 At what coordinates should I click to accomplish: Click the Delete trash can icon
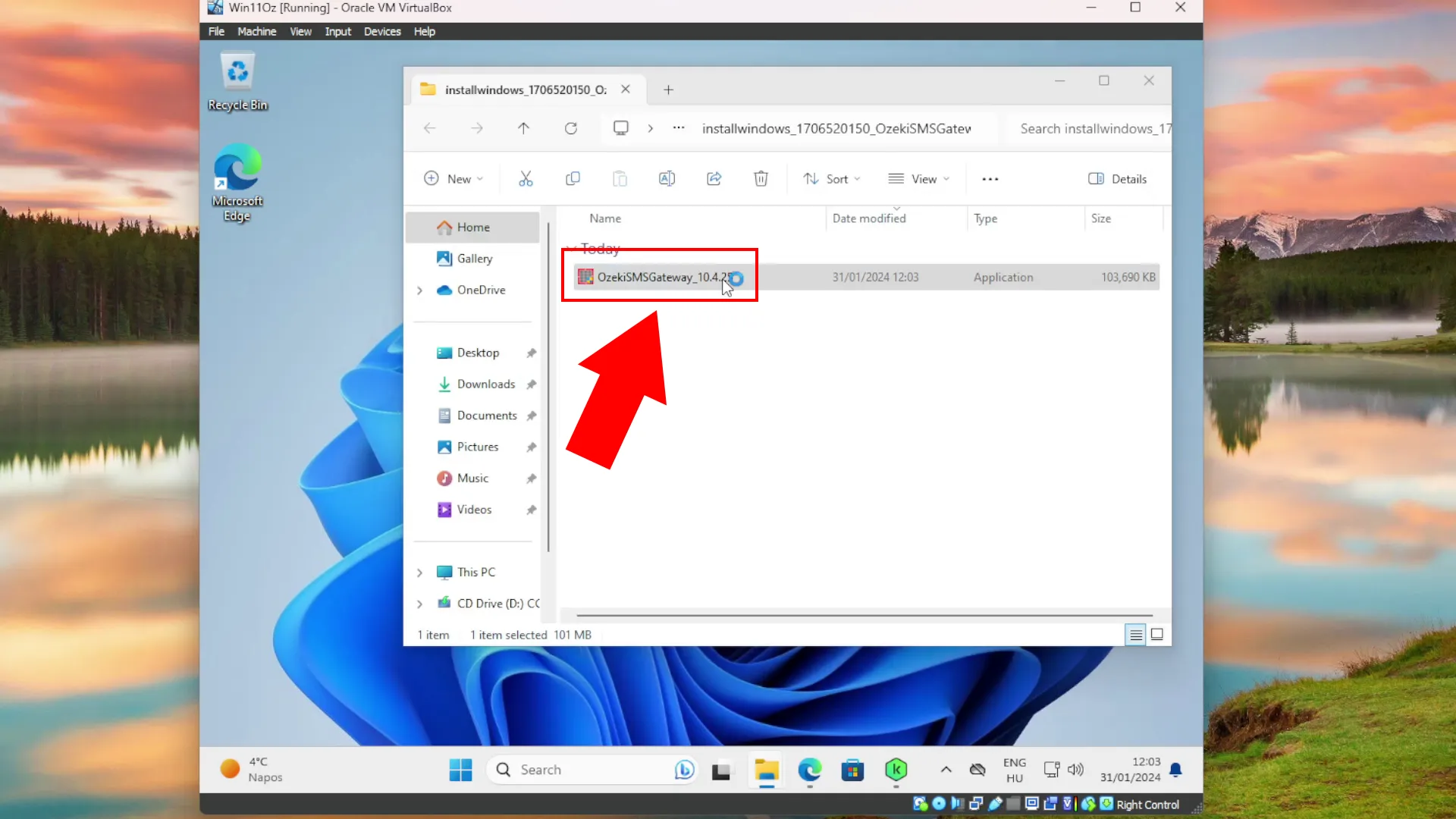(x=761, y=179)
